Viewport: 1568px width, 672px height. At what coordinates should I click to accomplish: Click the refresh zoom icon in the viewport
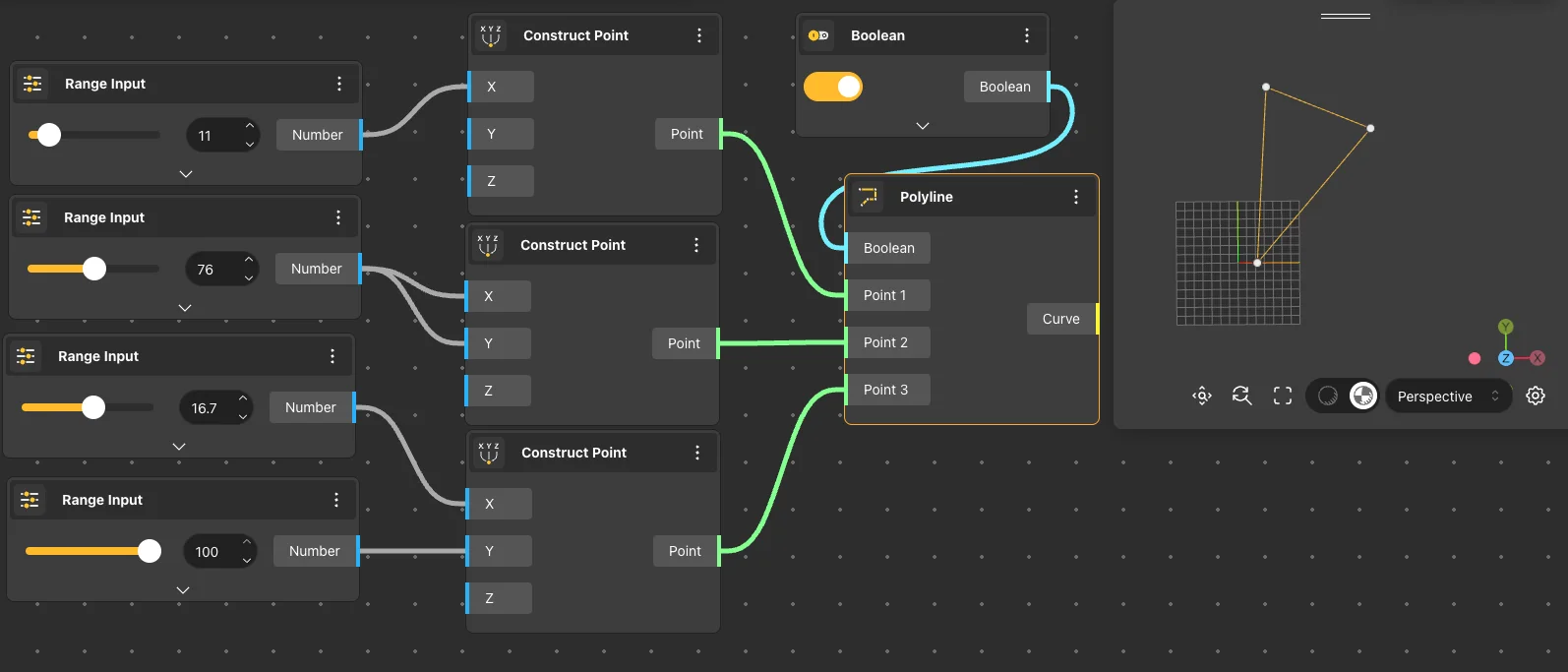[1242, 396]
